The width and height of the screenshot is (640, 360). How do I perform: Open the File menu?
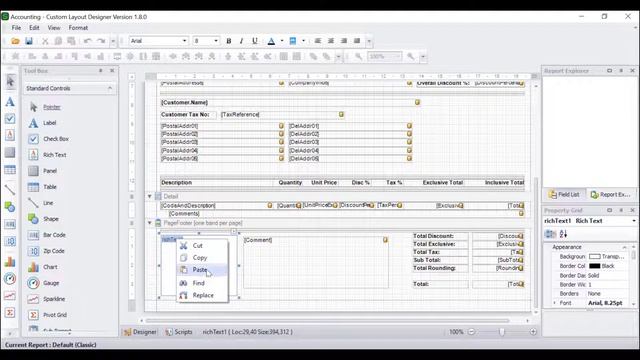pos(16,28)
